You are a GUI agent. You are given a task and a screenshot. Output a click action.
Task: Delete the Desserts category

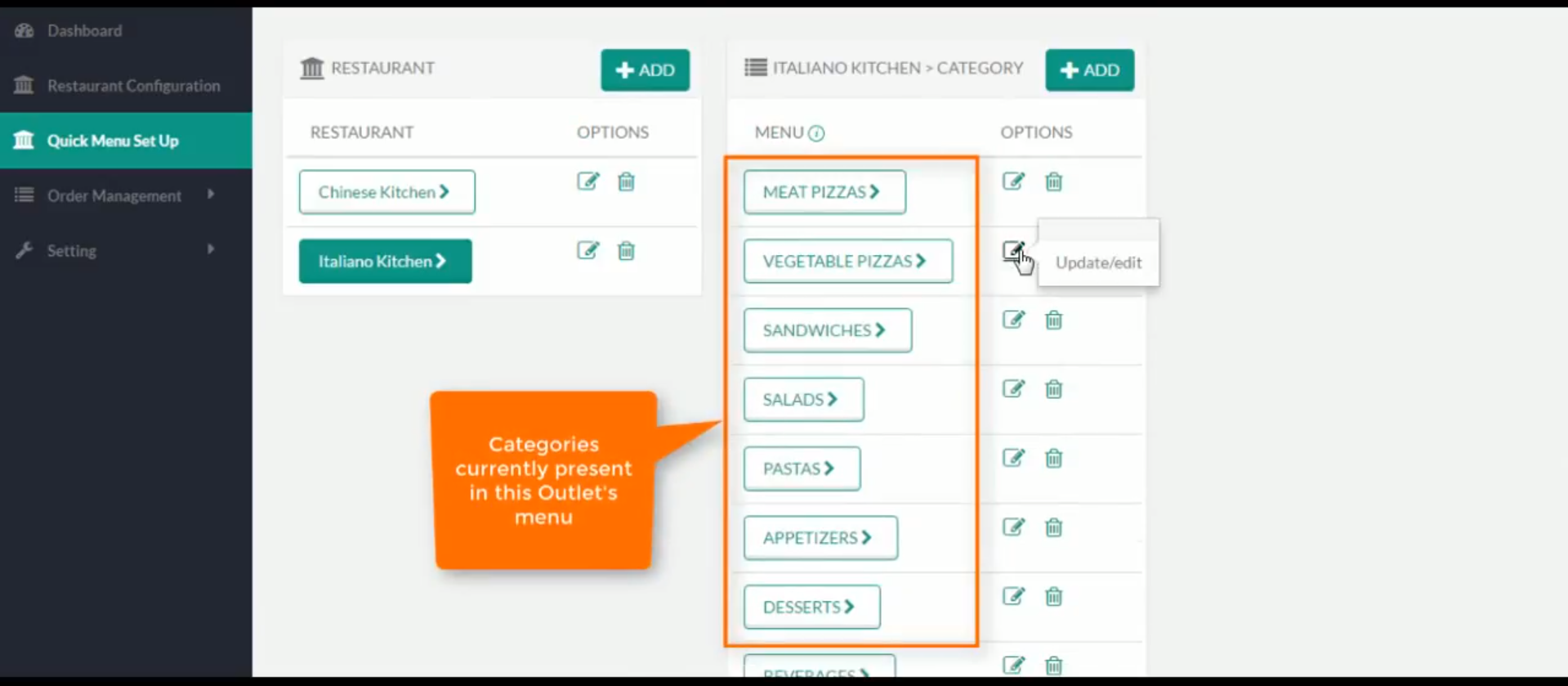point(1054,597)
